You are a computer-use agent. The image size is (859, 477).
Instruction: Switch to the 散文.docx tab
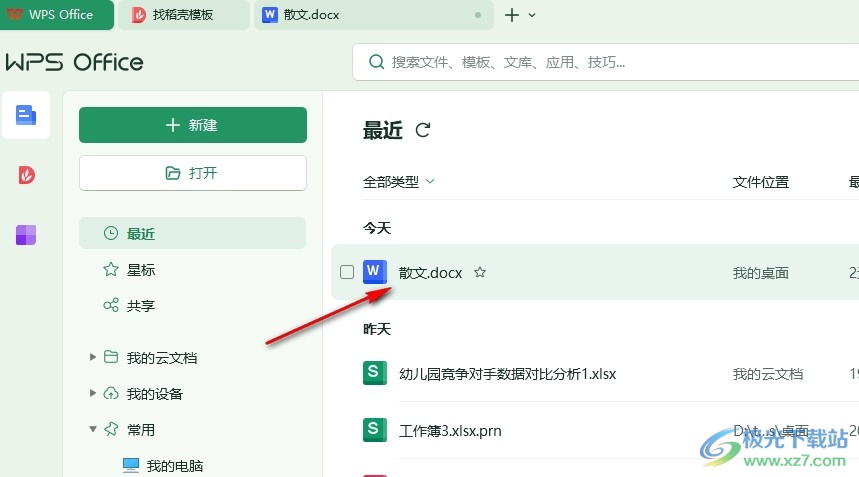click(x=374, y=15)
